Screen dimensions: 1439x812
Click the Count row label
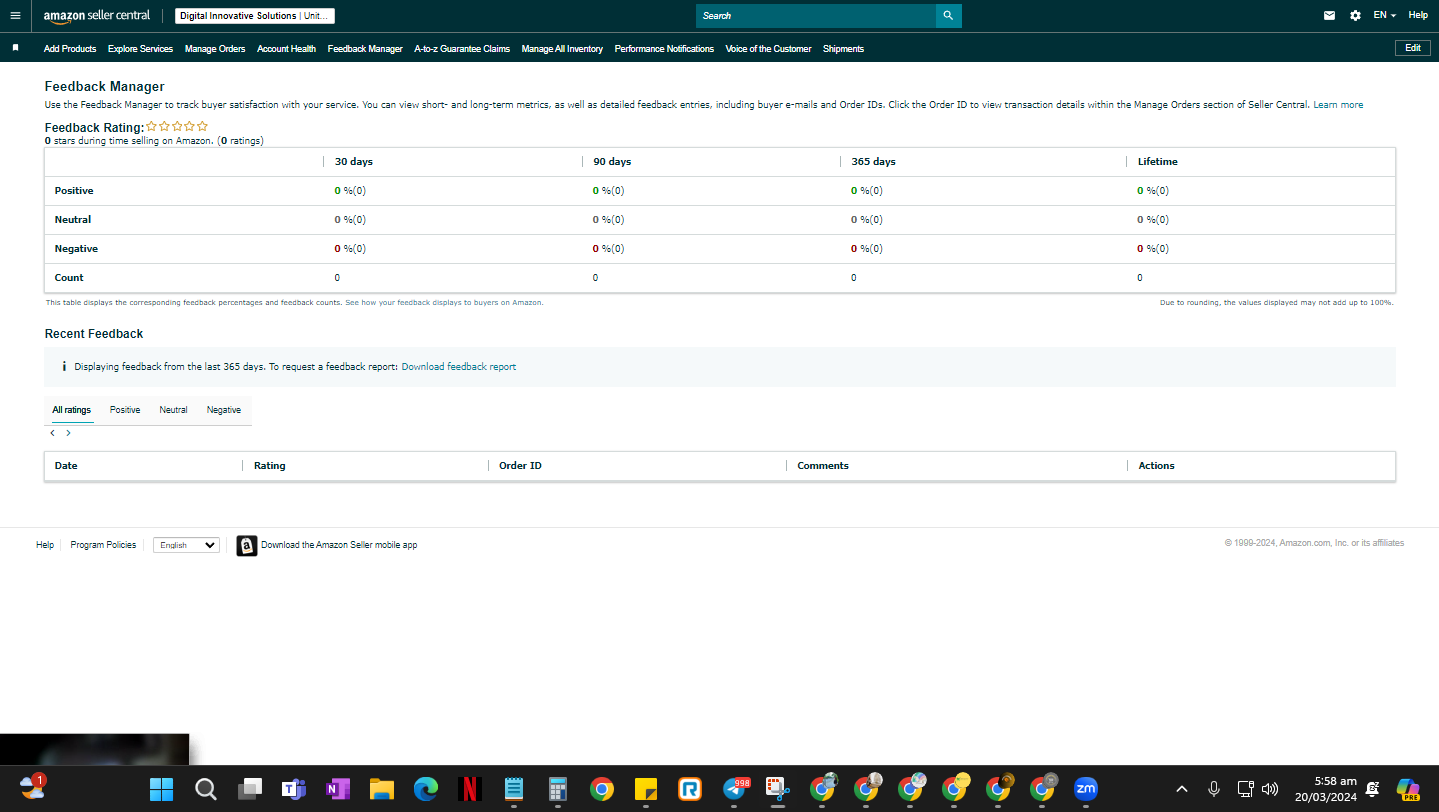pyautogui.click(x=69, y=278)
